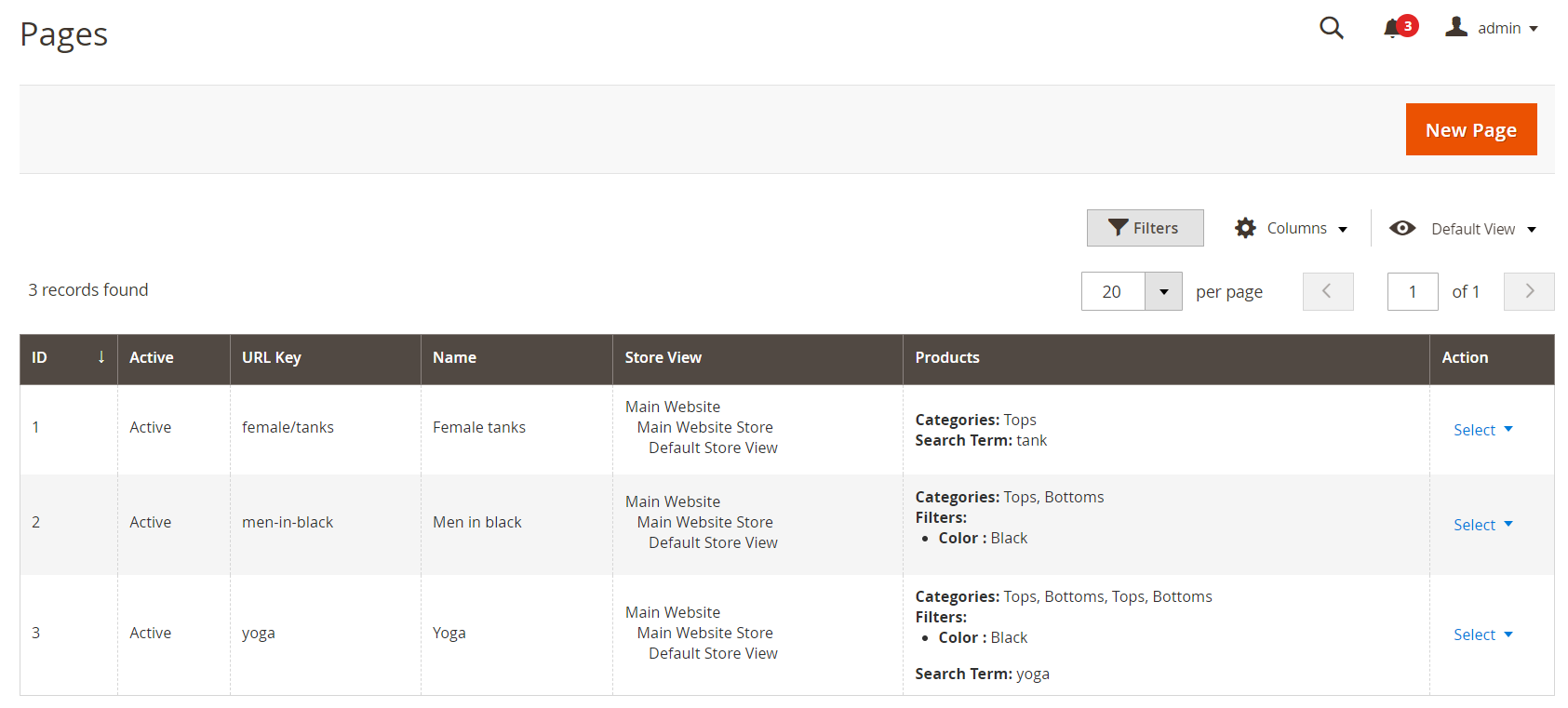1568x708 pixels.
Task: Open the admin account menu
Action: [x=1508, y=28]
